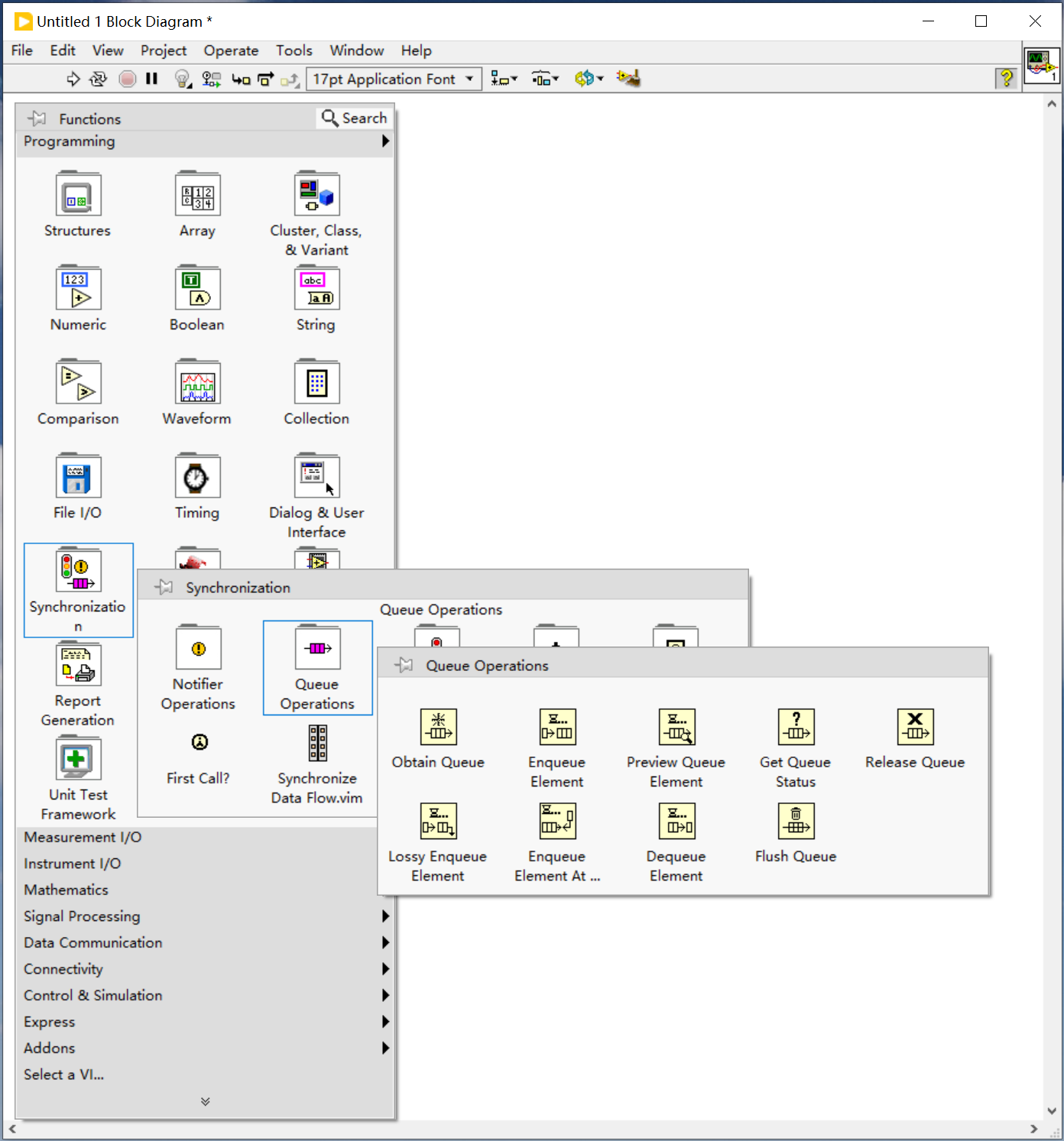The image size is (1064, 1141).
Task: Open the Report Generation palette
Action: point(78,684)
